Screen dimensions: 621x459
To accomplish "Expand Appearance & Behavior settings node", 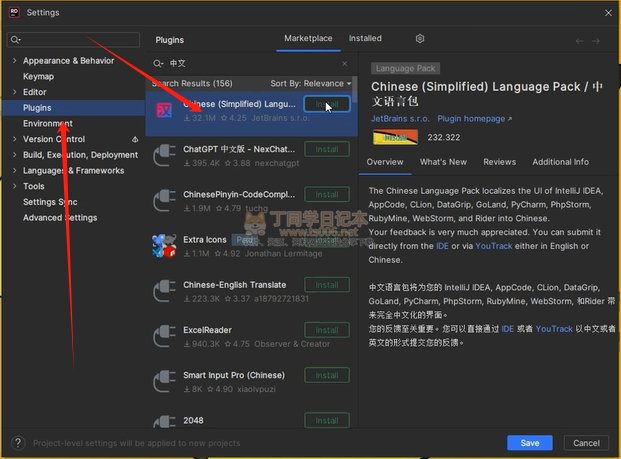I will pyautogui.click(x=14, y=61).
